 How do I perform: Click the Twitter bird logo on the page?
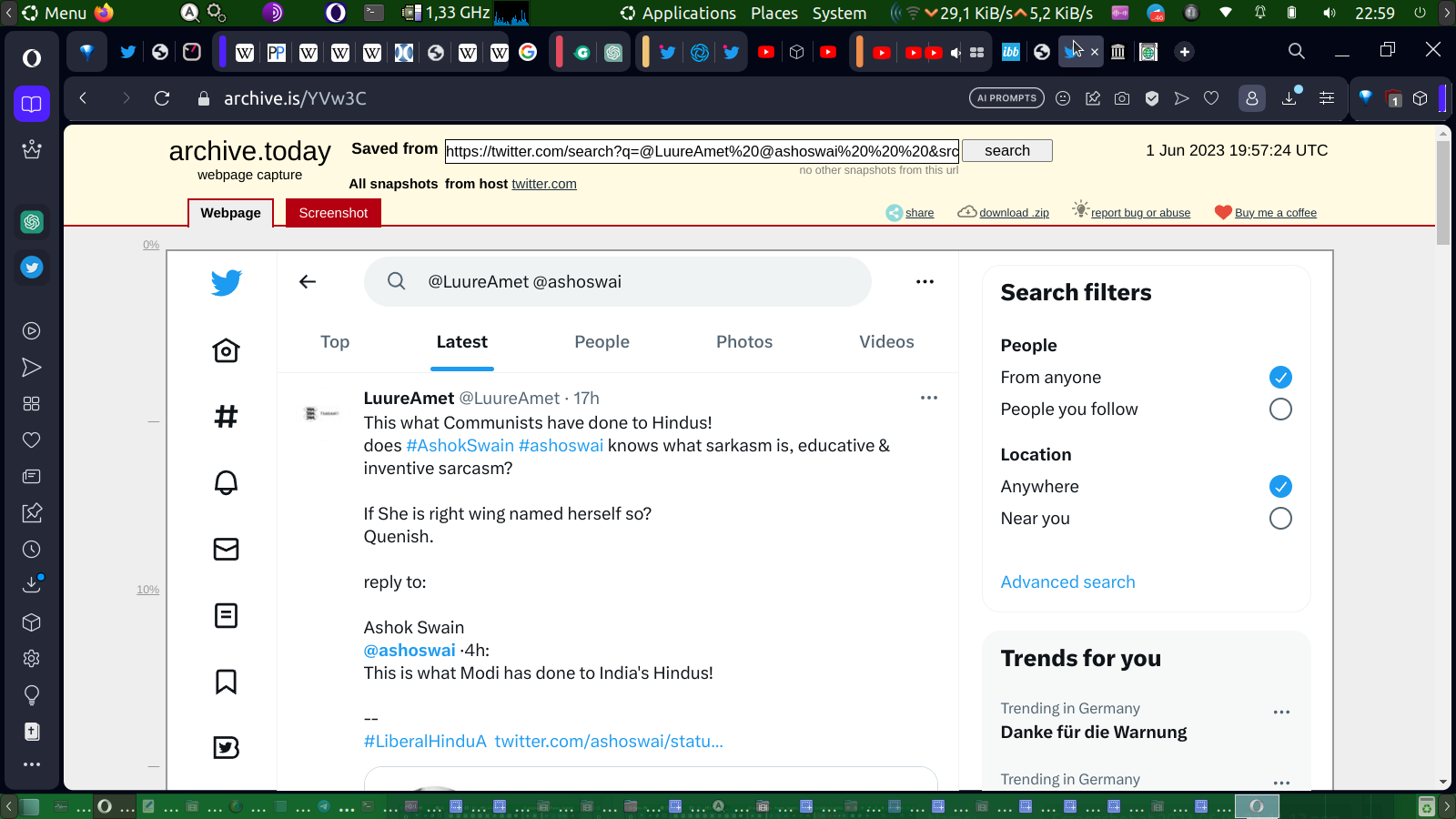click(227, 282)
